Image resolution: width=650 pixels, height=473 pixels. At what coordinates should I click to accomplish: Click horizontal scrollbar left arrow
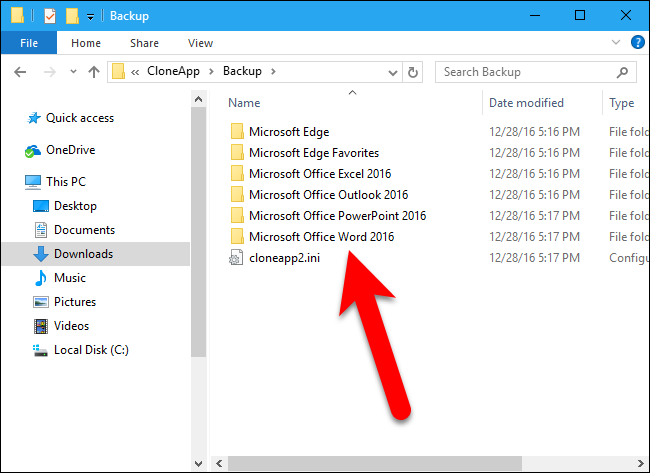pos(219,463)
